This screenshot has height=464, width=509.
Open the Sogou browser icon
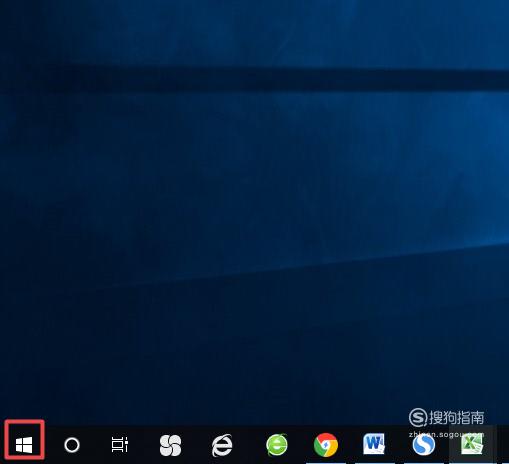pos(424,445)
